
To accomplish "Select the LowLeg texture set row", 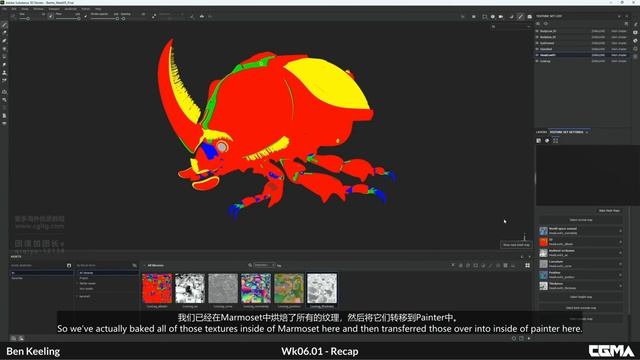I will tap(581, 61).
